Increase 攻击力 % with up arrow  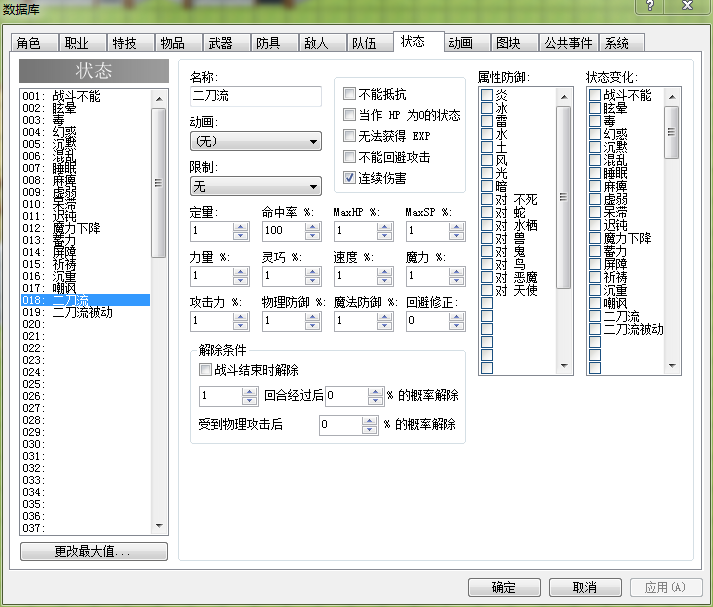tap(241, 316)
